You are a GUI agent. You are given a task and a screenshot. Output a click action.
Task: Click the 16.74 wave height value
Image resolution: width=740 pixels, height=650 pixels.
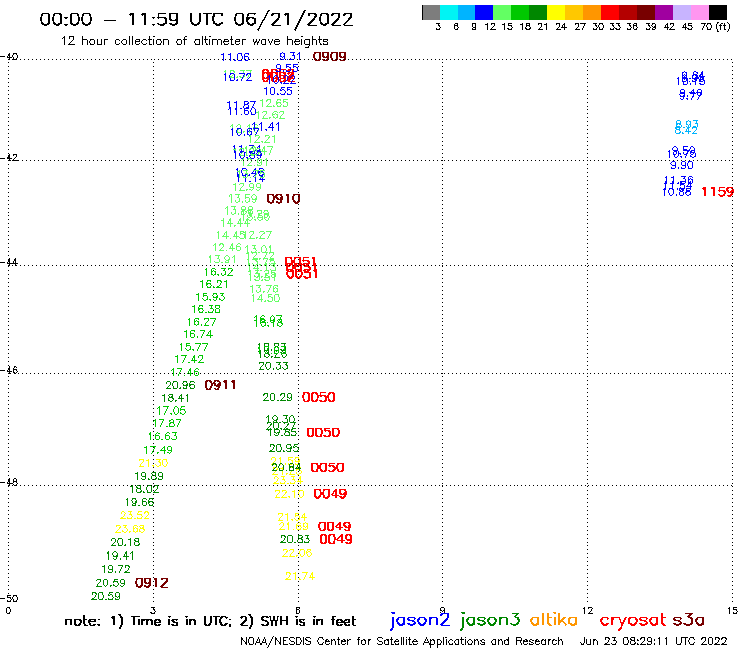coord(198,334)
